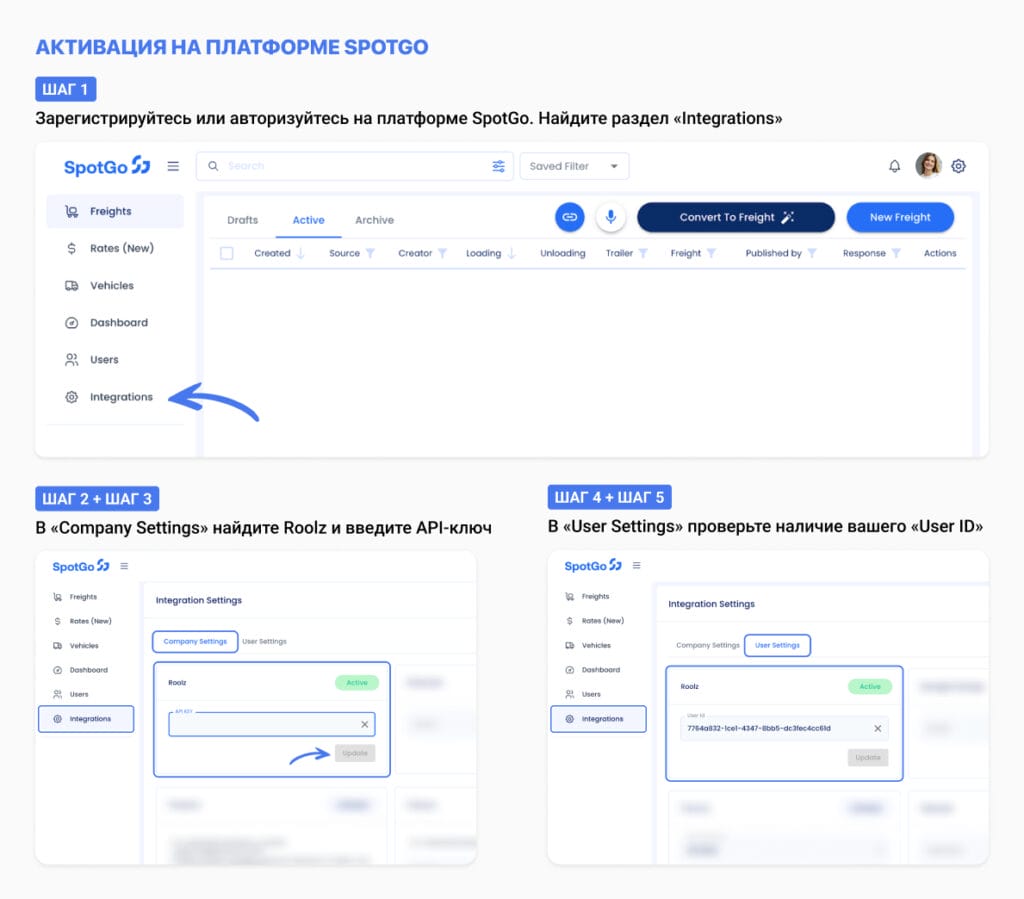
Task: Open the Trailer column filter chevron
Action: [644, 253]
